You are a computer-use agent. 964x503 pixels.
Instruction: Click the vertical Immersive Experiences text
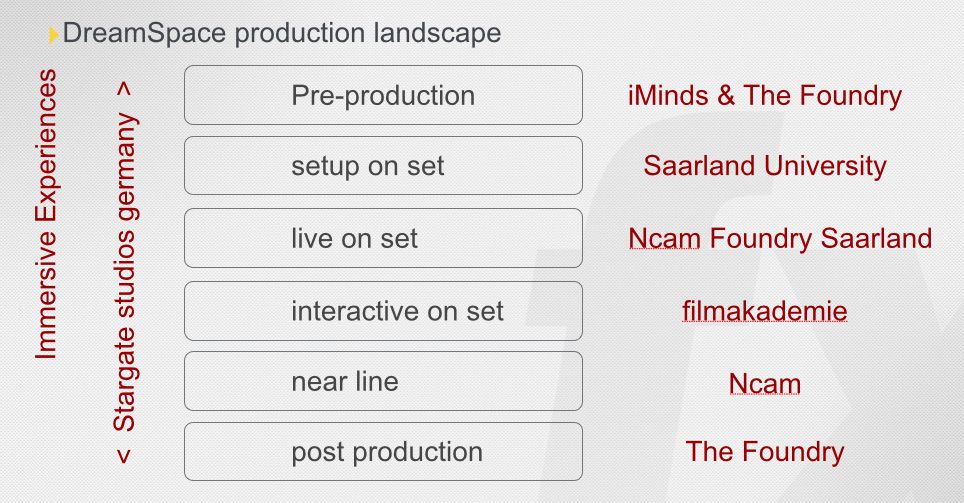click(x=46, y=214)
